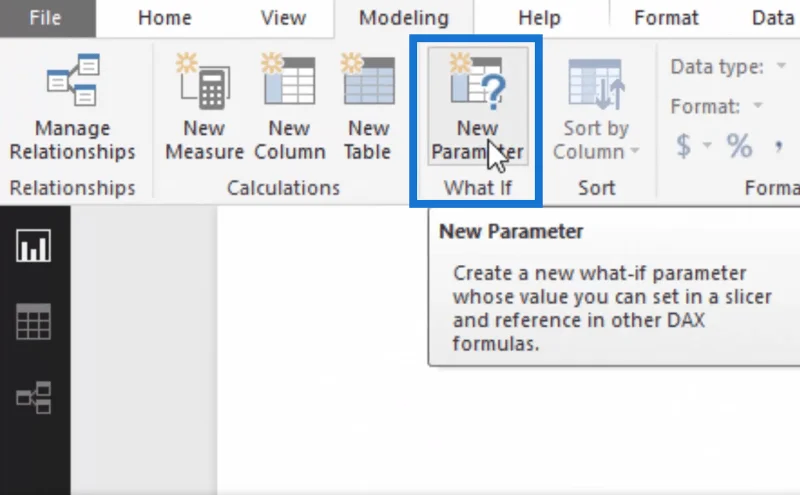Apply thousands separator comma format
800x495 pixels.
click(779, 146)
